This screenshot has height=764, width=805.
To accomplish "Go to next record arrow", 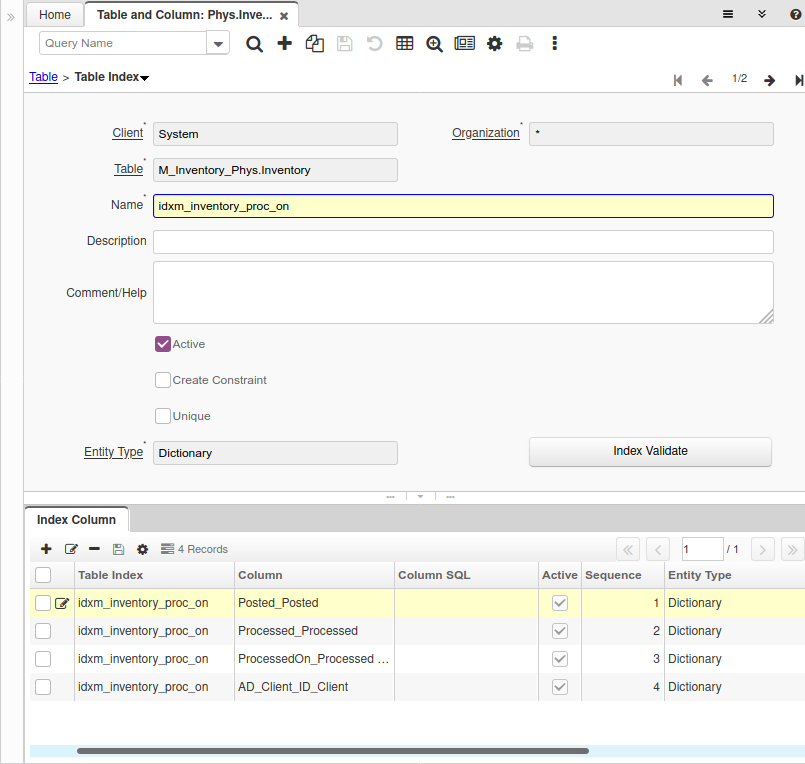I will (x=769, y=80).
